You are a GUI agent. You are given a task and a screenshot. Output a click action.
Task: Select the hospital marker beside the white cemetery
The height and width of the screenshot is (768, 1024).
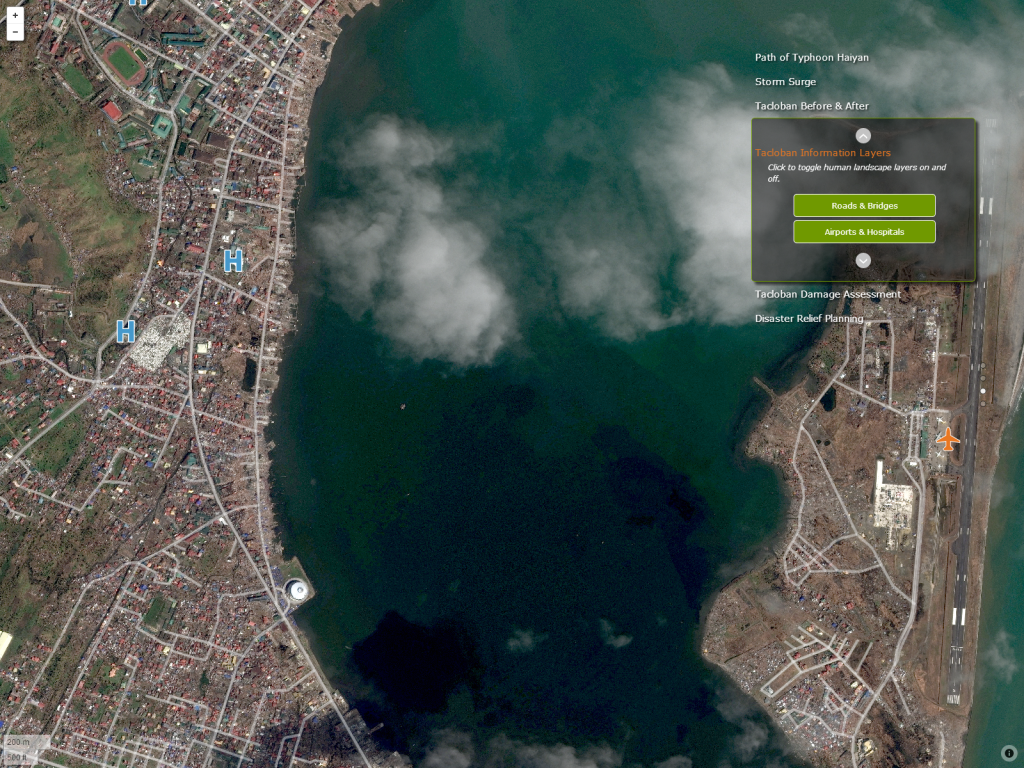click(x=125, y=331)
